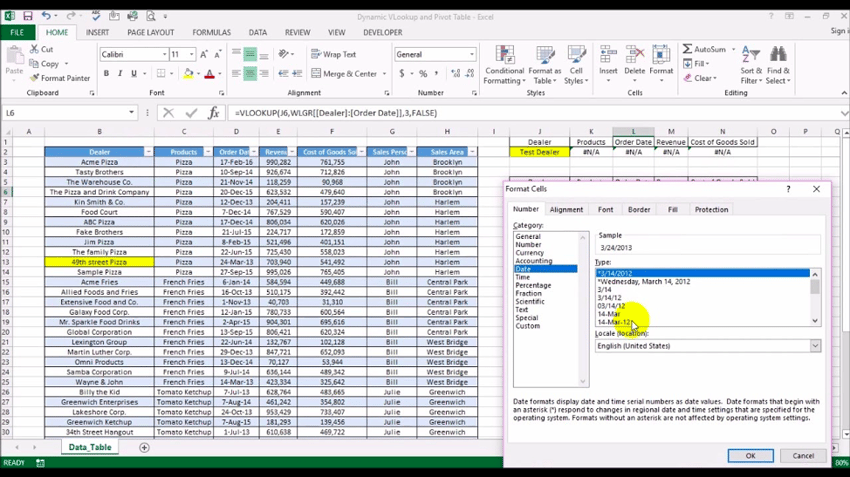The height and width of the screenshot is (477, 850).
Task: Select Custom in Category list
Action: click(527, 326)
